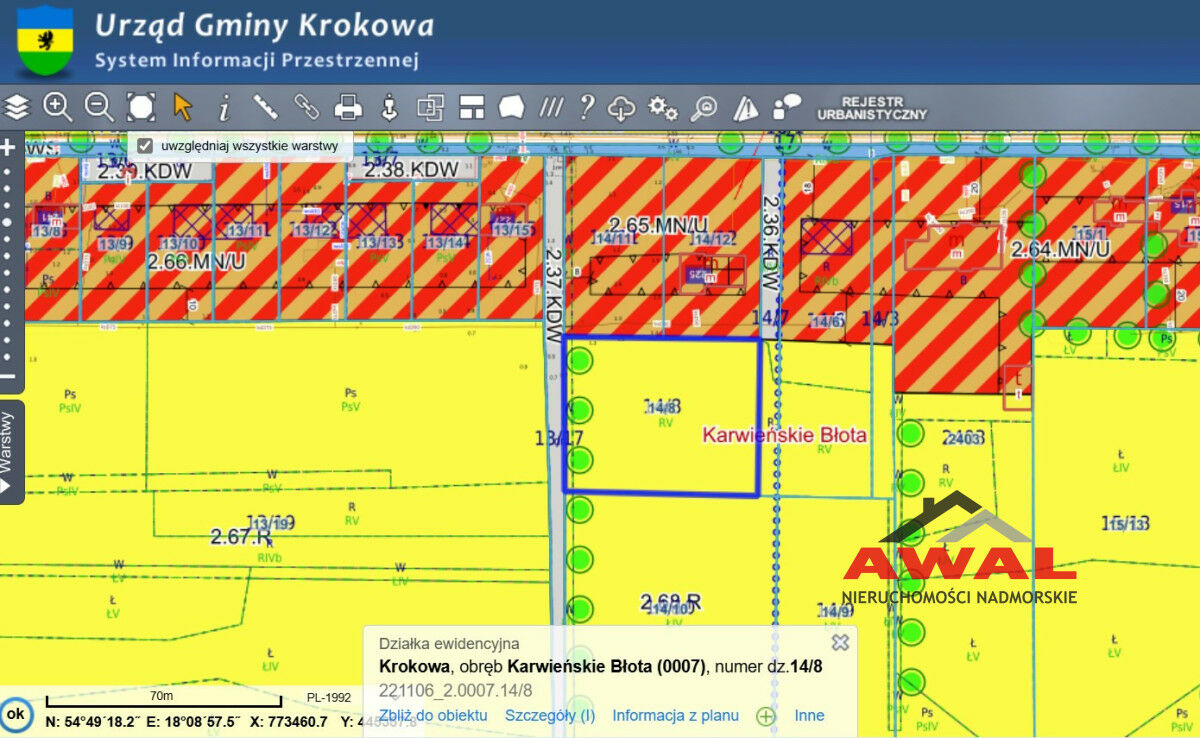The image size is (1200, 738).
Task: Expand the Warstwy side panel
Action: pyautogui.click(x=9, y=452)
